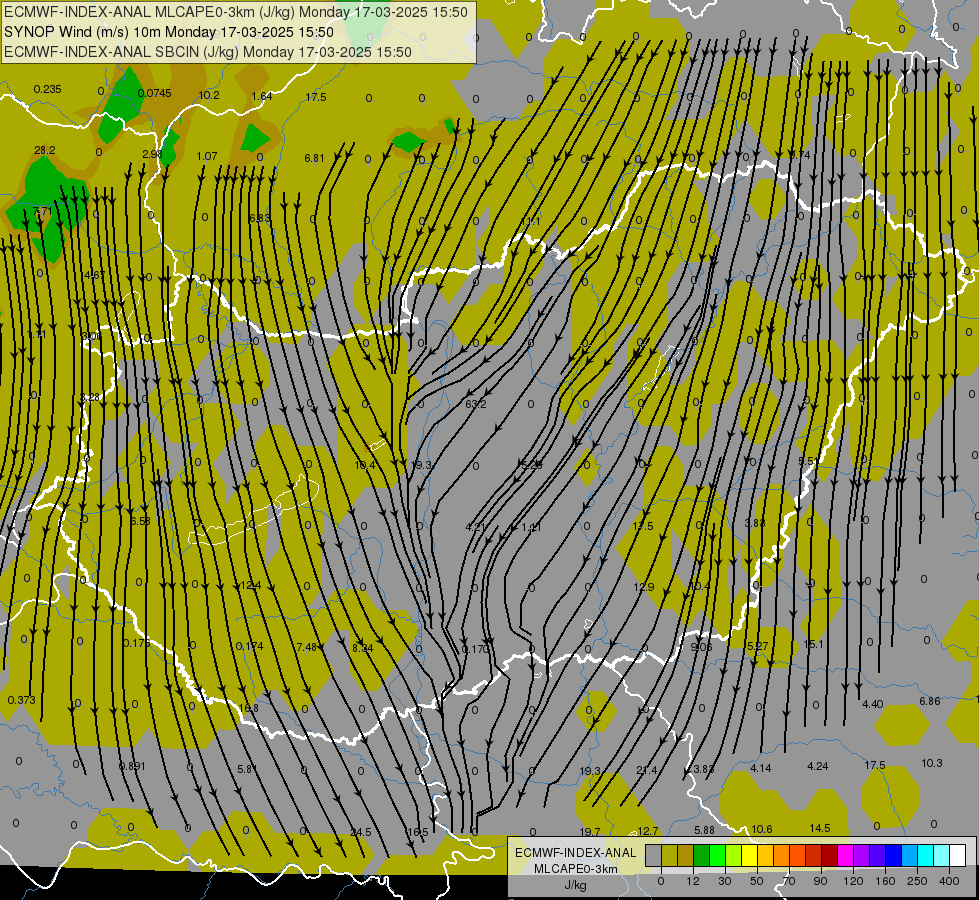979x900 pixels.
Task: Click the legend tick label 120
Action: point(853,881)
